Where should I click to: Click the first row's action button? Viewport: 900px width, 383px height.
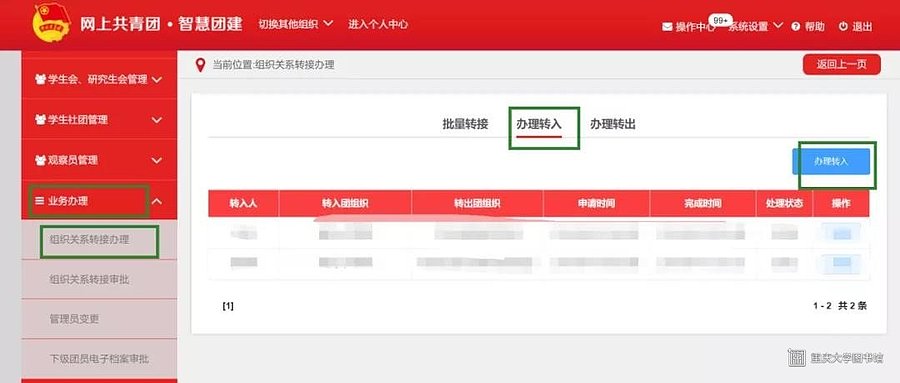point(841,234)
